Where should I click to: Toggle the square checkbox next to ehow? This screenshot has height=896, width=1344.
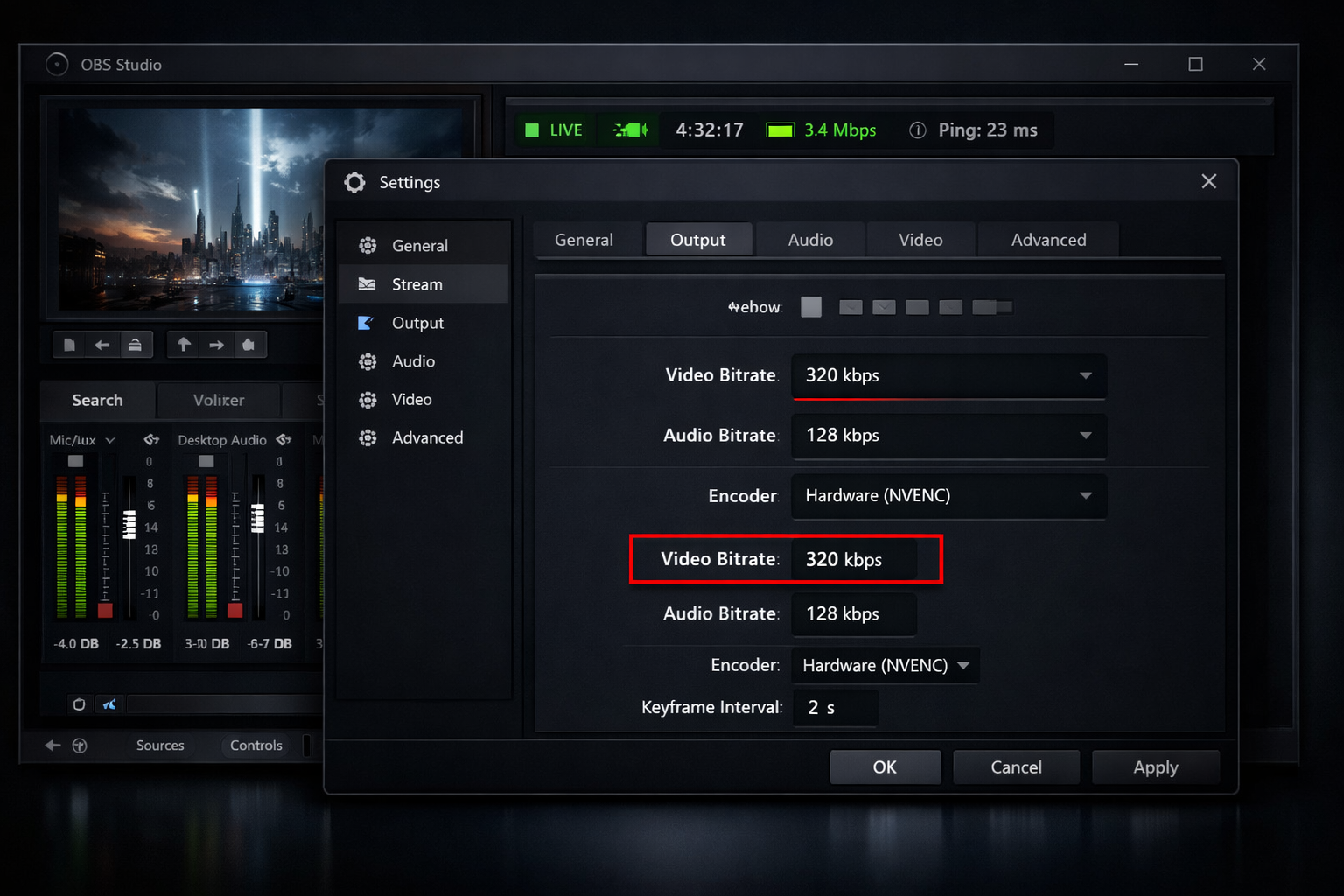click(x=811, y=307)
